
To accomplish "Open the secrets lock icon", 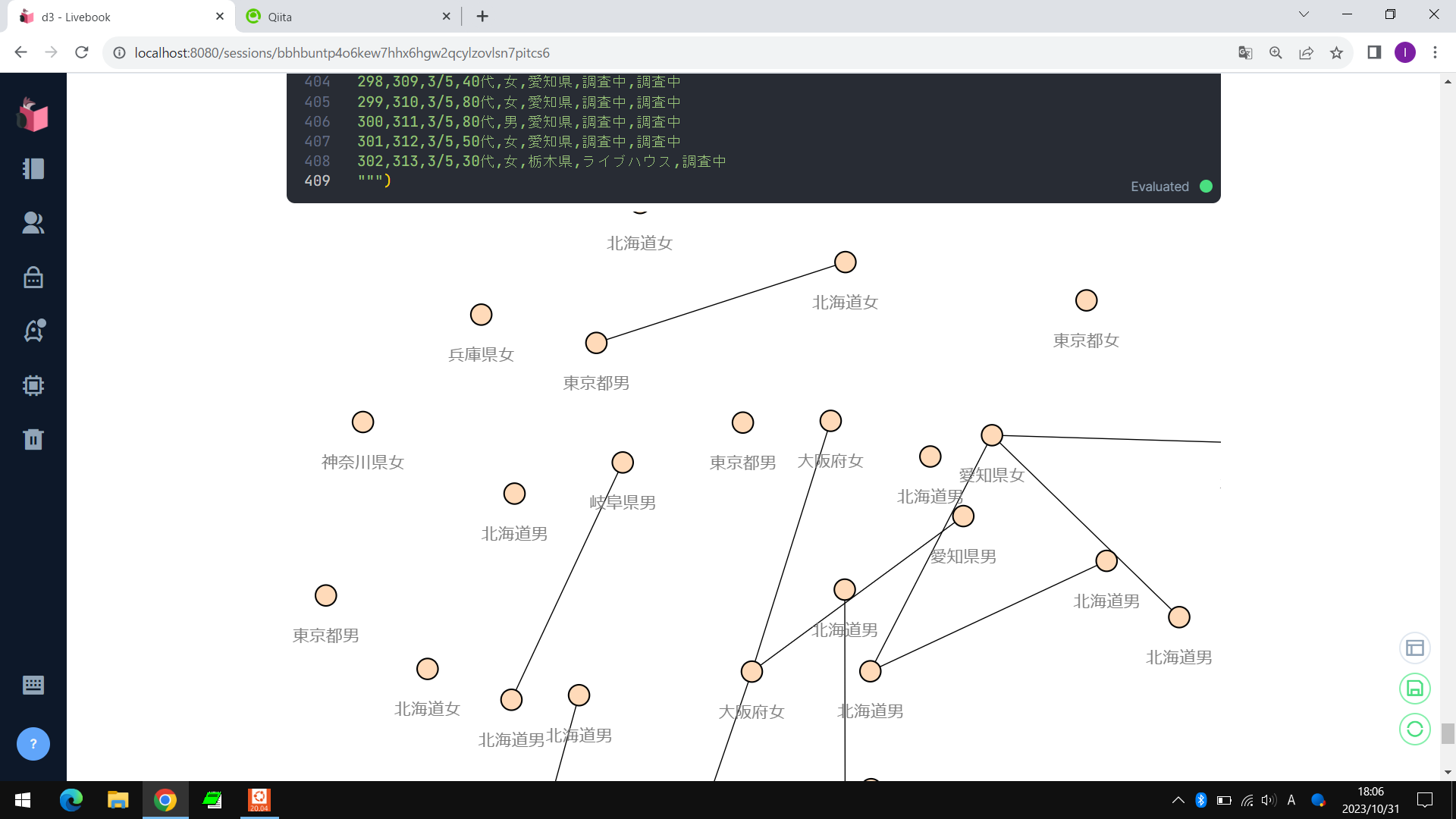I will click(x=33, y=278).
